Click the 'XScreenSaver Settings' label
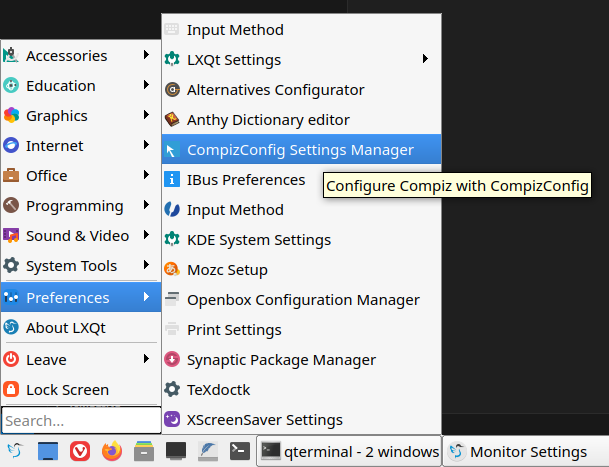 [x=265, y=420]
